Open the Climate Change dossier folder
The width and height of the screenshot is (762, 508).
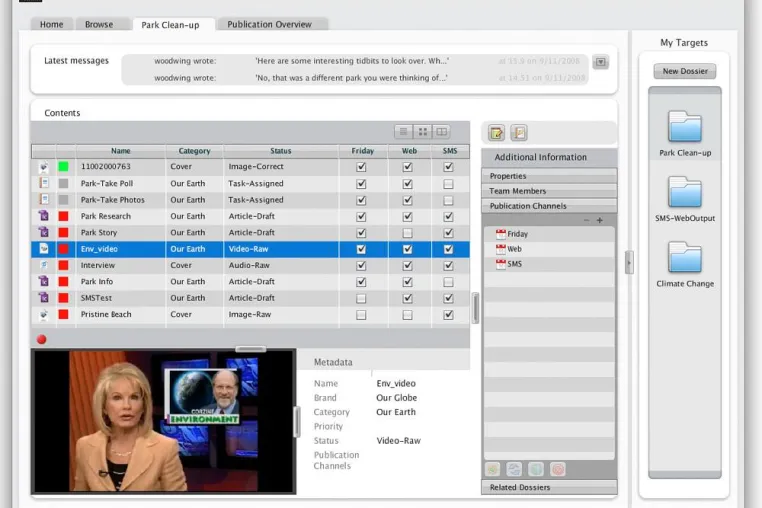685,257
